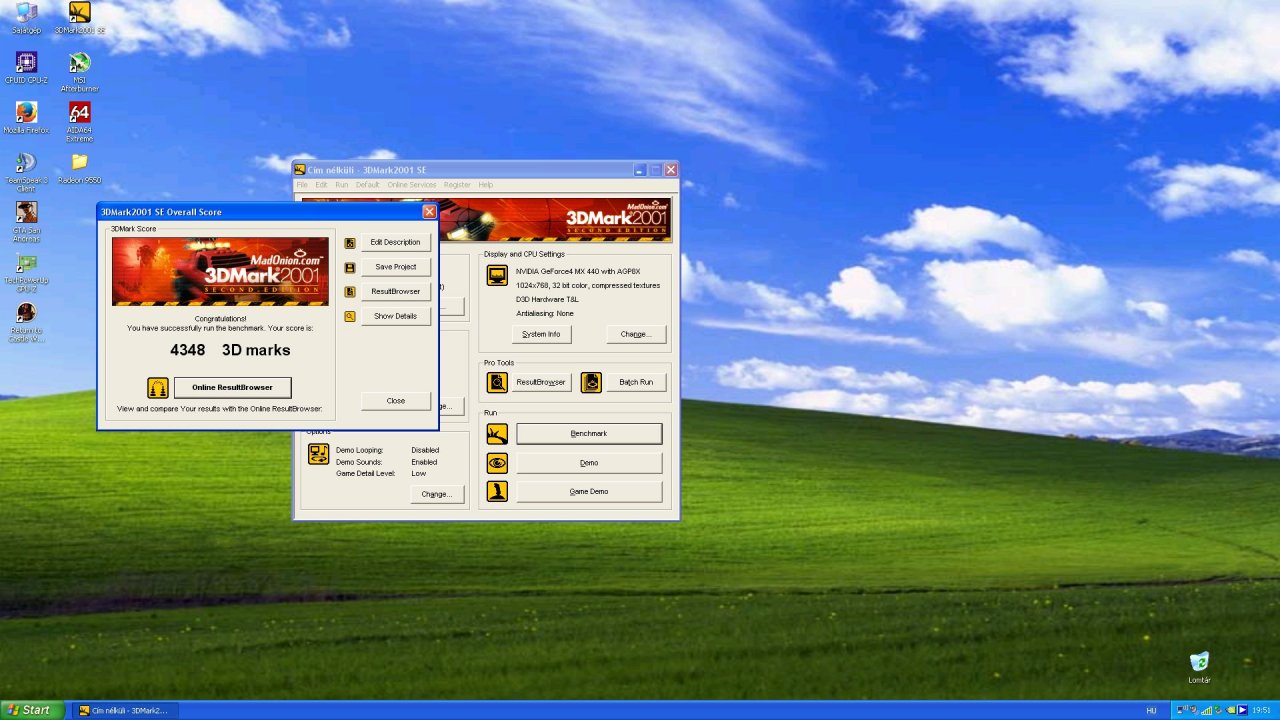
Task: Click the System Info button
Action: coord(541,334)
